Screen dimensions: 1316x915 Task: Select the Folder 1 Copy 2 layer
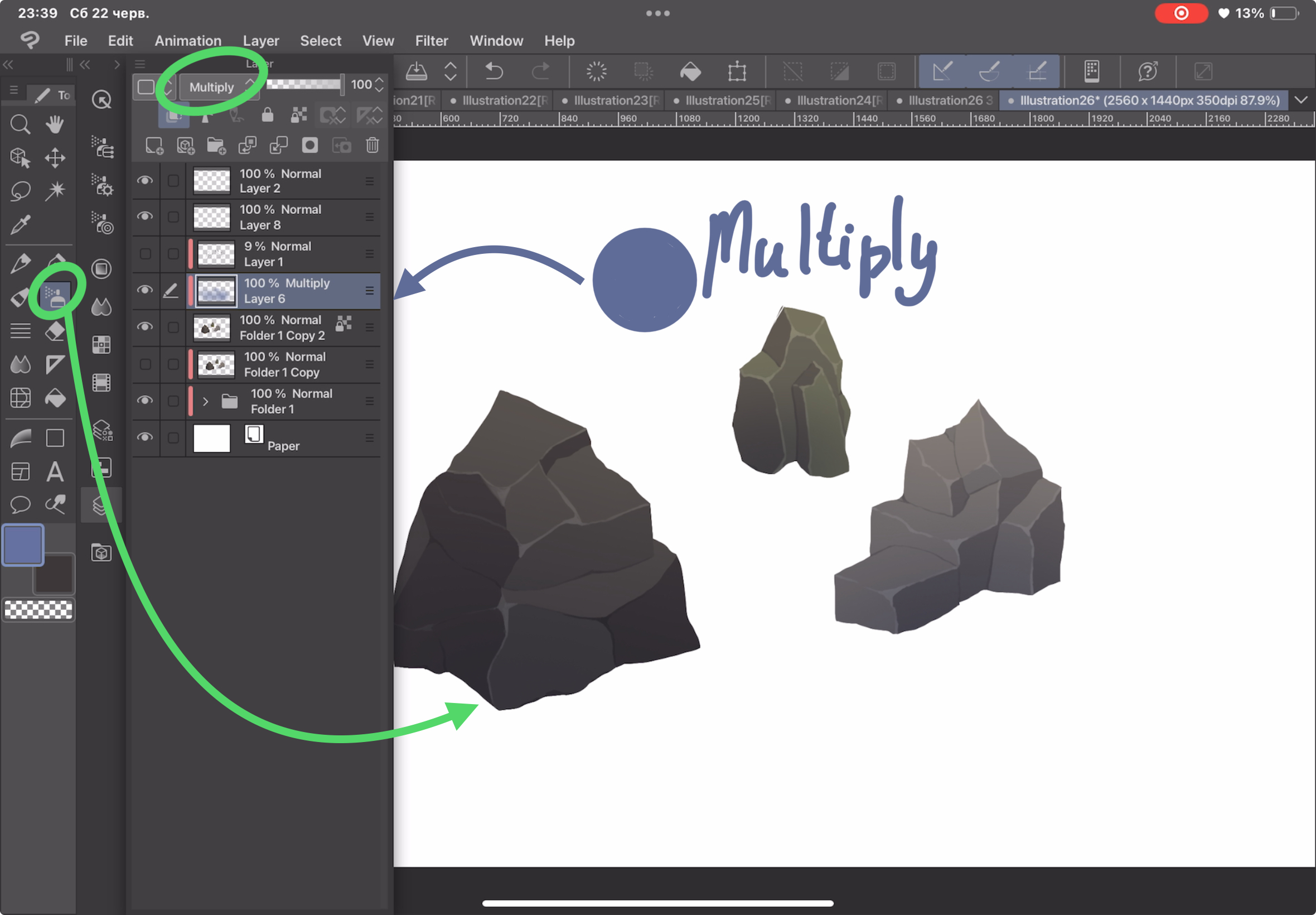tap(282, 328)
